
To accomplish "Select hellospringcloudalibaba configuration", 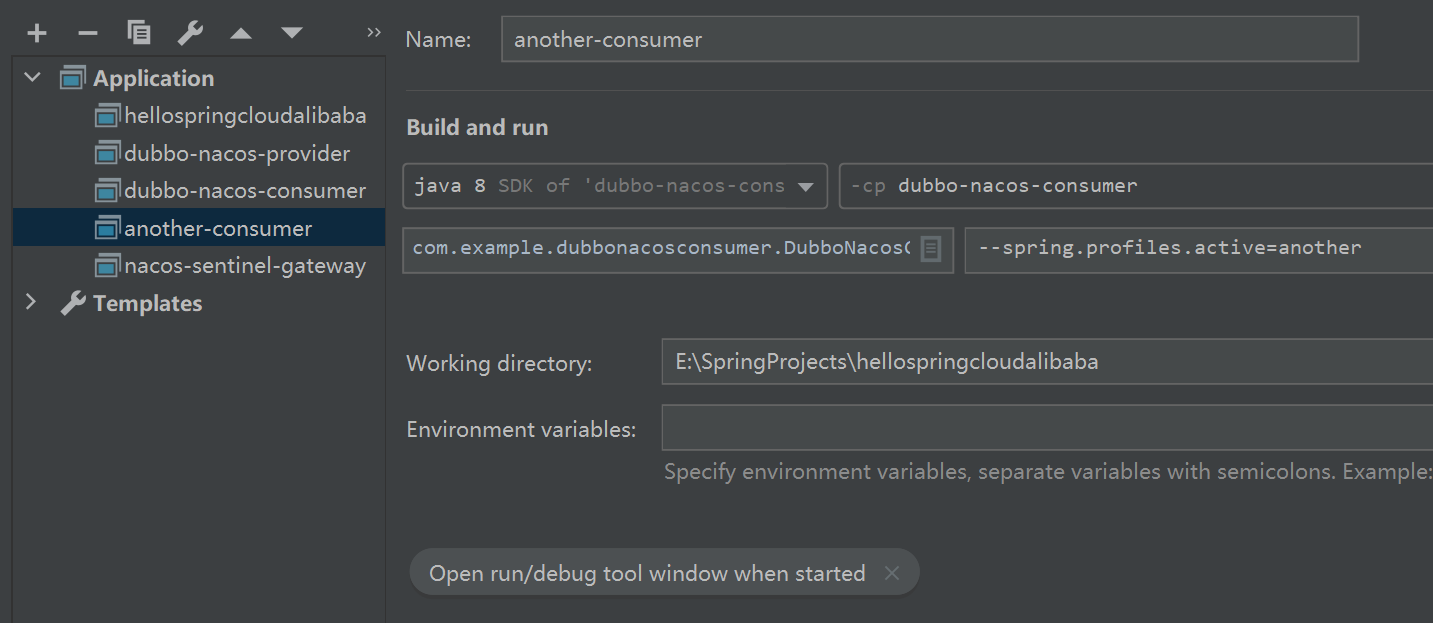I will click(x=199, y=116).
